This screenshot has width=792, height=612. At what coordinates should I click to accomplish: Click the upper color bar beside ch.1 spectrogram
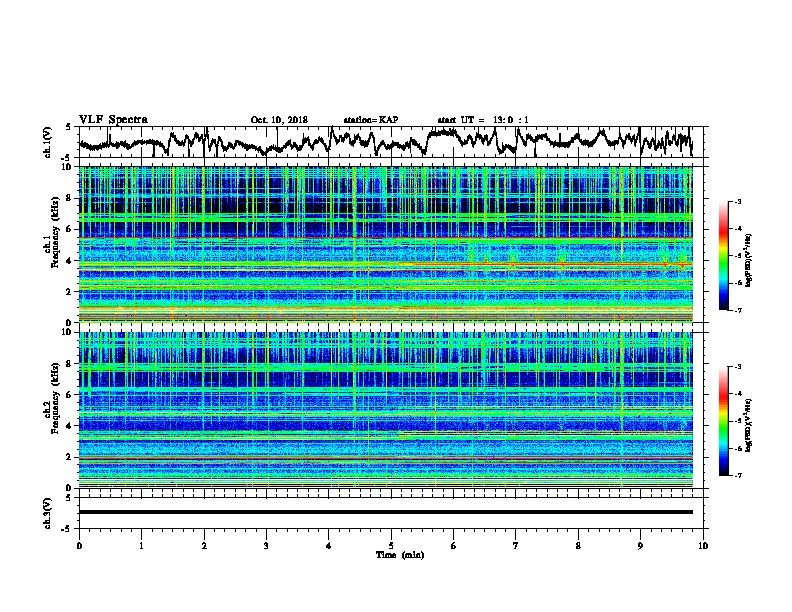click(x=723, y=256)
